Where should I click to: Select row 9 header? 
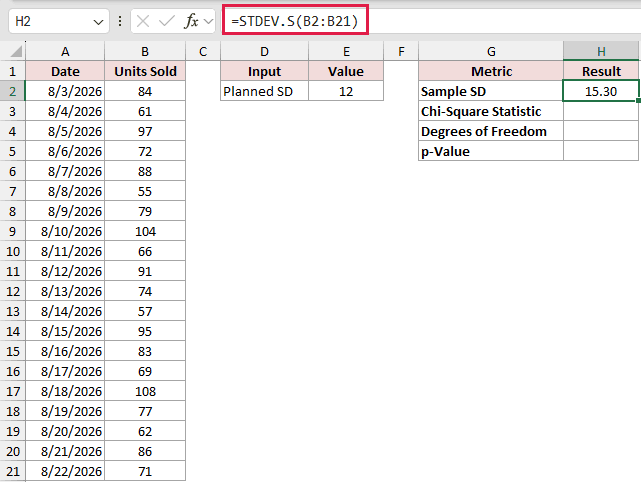click(13, 231)
